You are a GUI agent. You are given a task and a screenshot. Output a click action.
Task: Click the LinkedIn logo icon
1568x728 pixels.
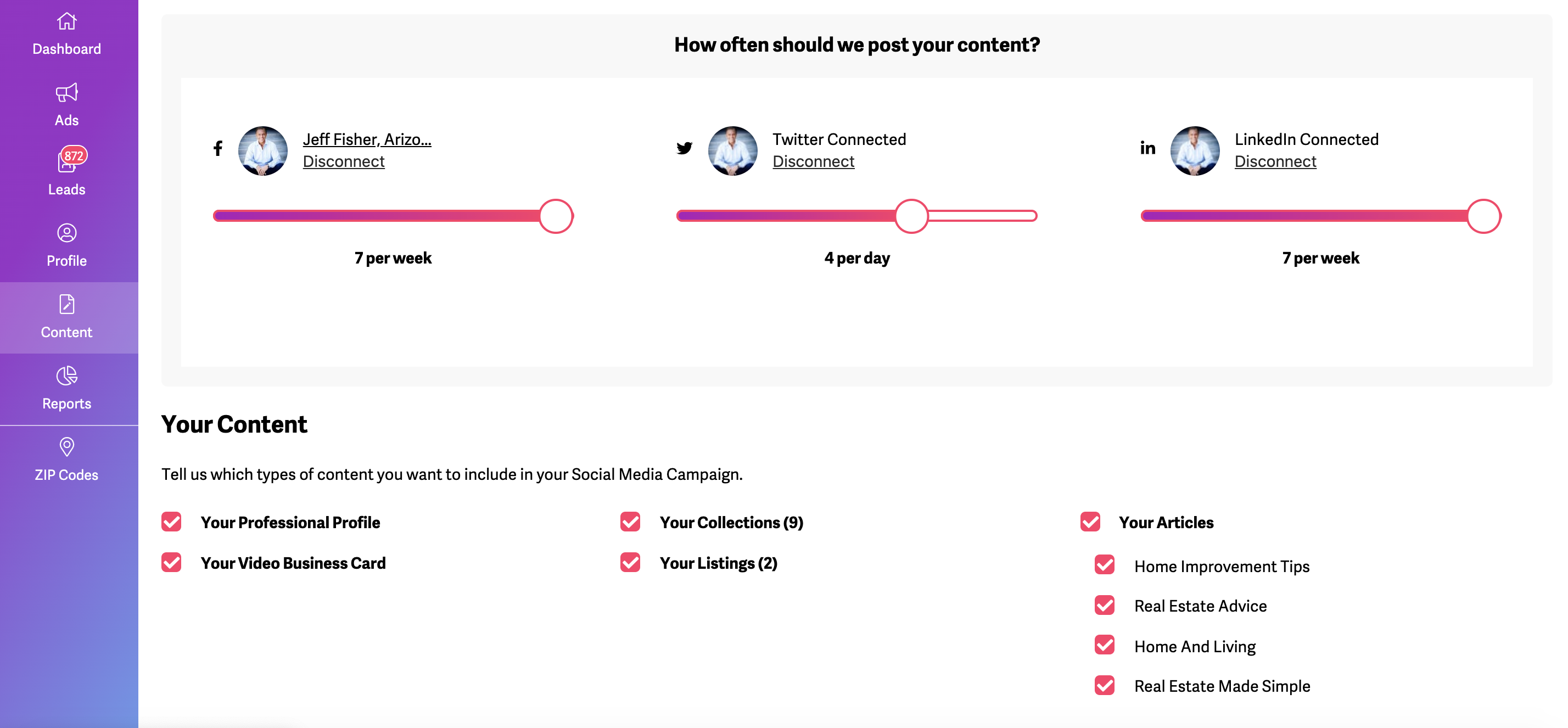1147,149
